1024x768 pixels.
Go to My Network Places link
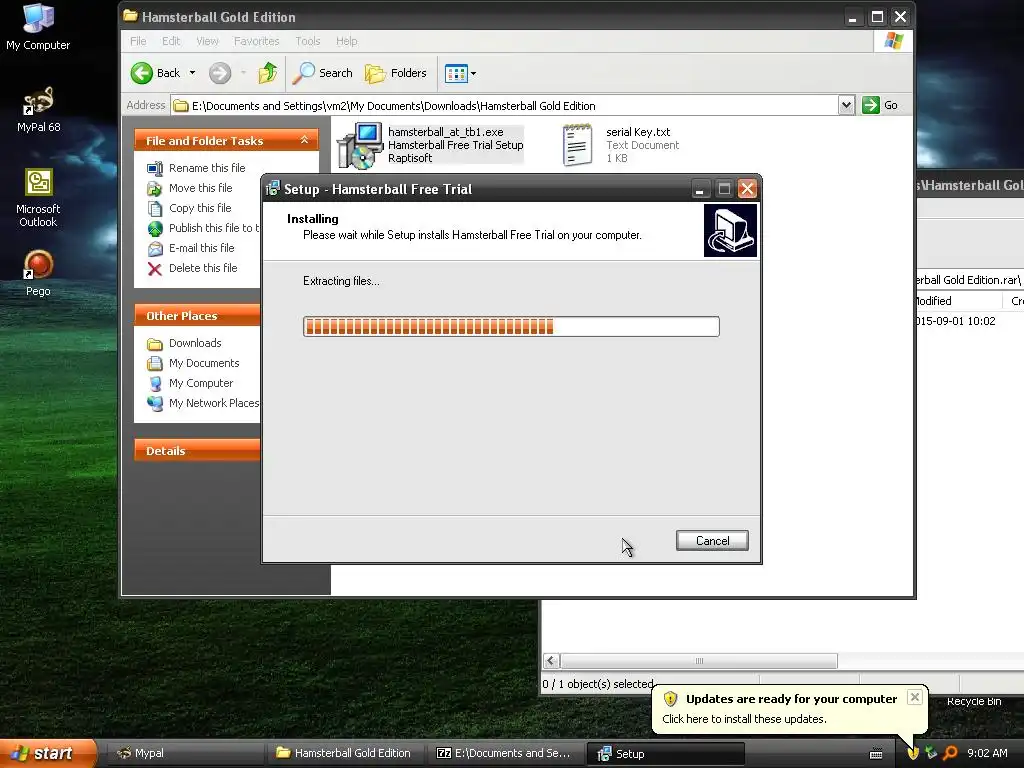tap(214, 403)
